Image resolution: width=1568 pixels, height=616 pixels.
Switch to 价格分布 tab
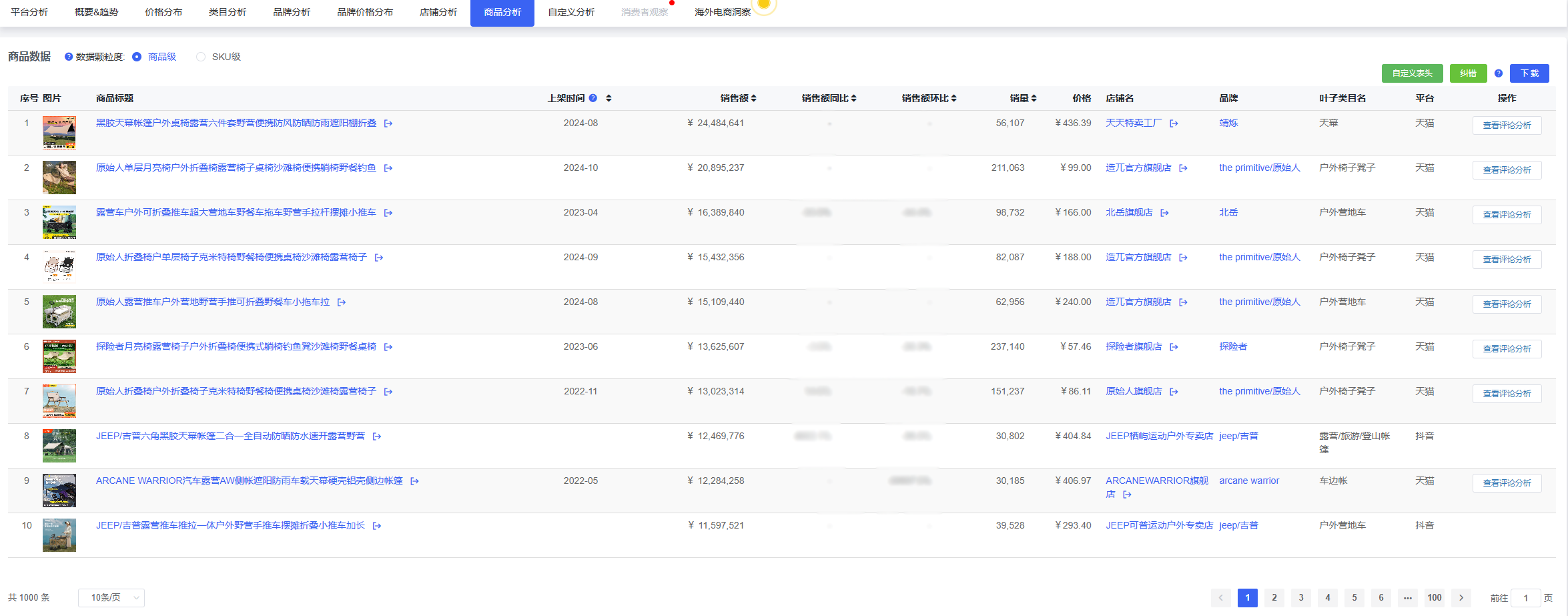click(163, 12)
